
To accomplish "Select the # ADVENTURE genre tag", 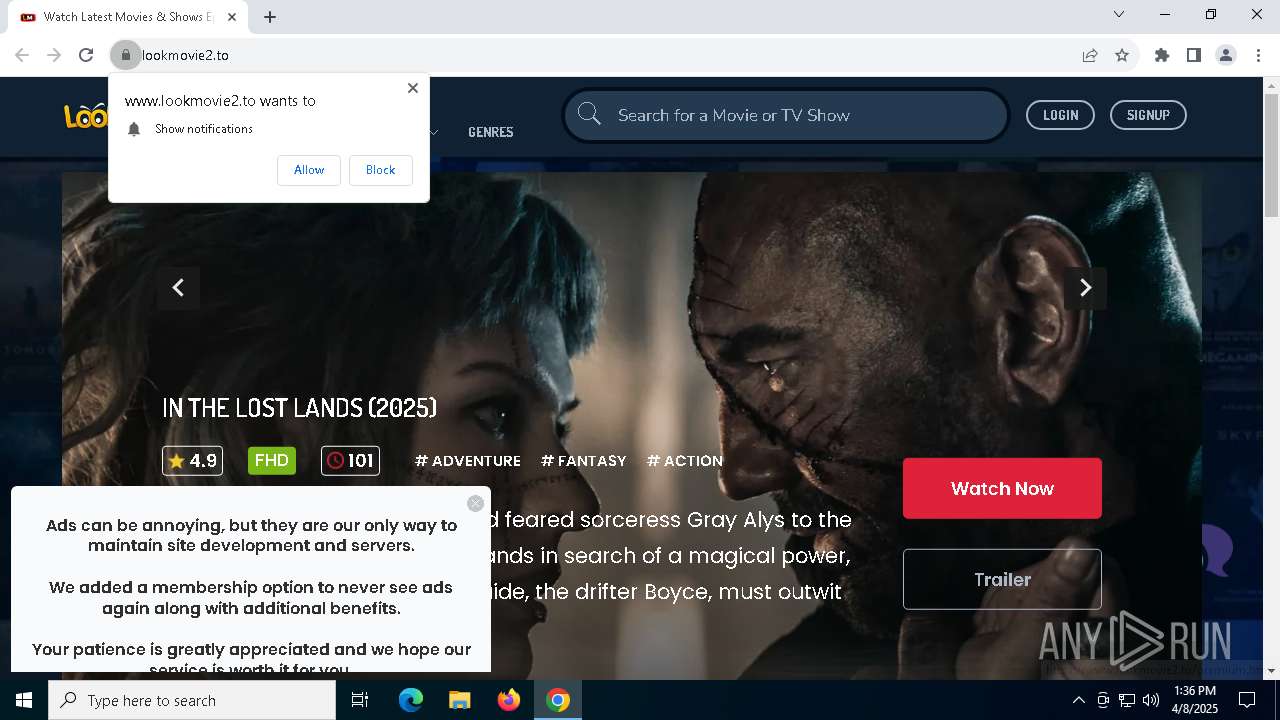I will [x=468, y=461].
